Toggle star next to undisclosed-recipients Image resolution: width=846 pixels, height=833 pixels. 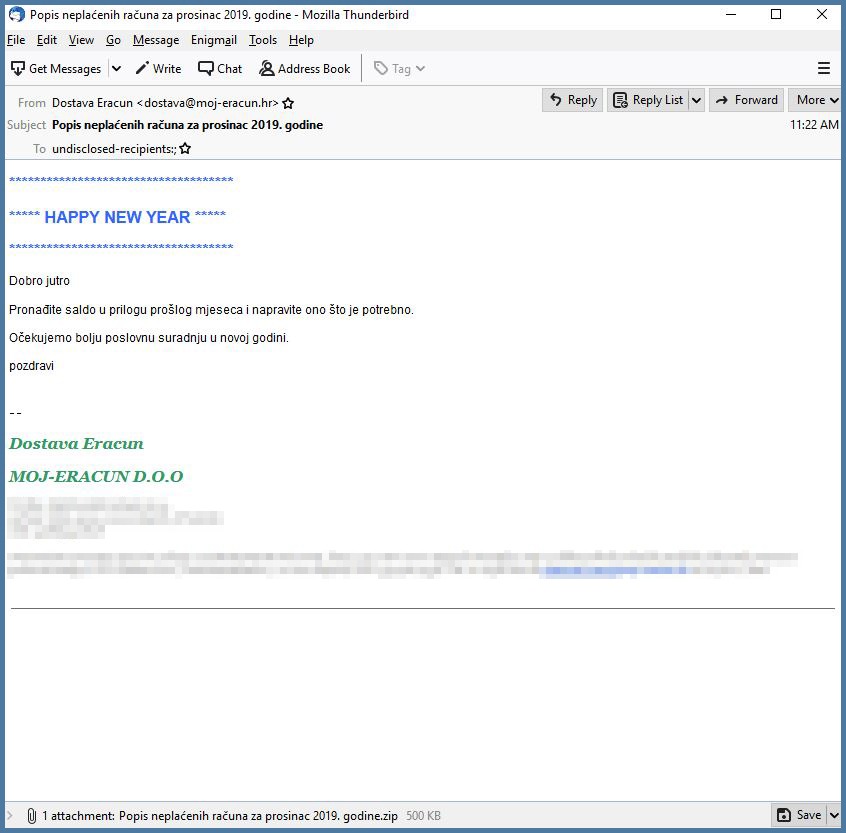(x=185, y=149)
